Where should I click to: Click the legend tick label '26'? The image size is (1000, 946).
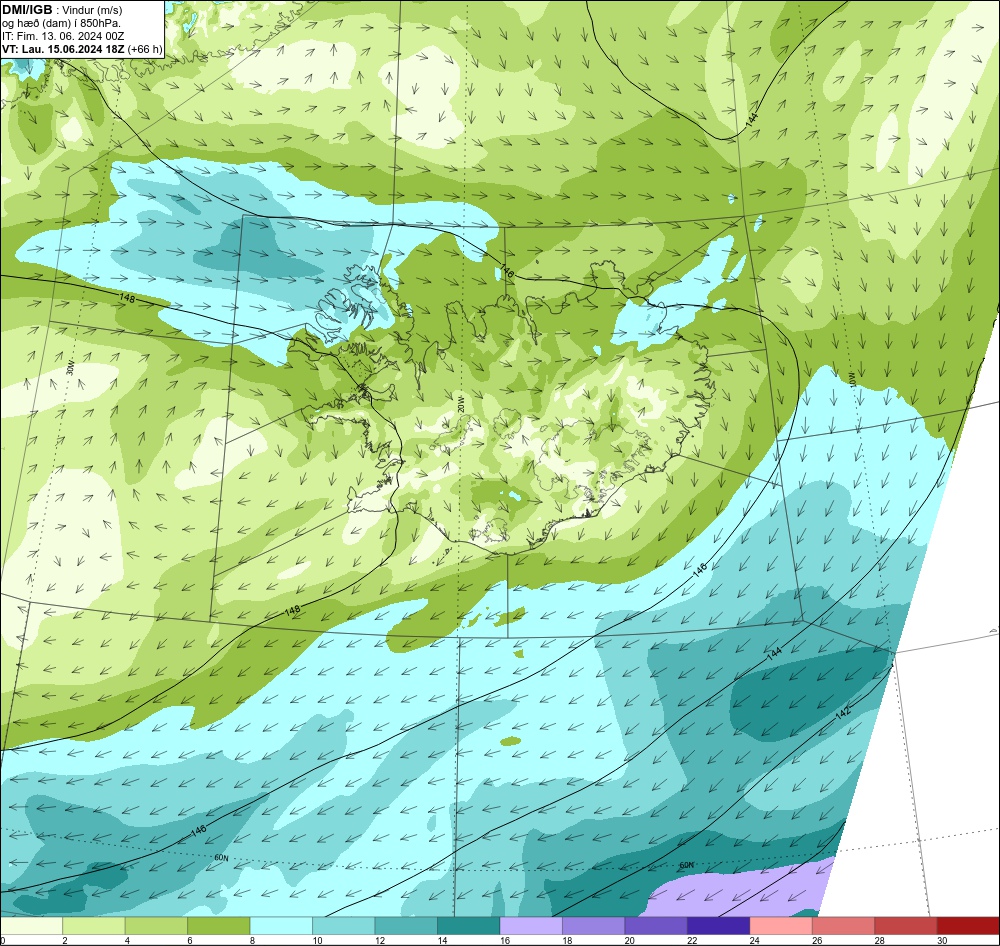coord(817,940)
